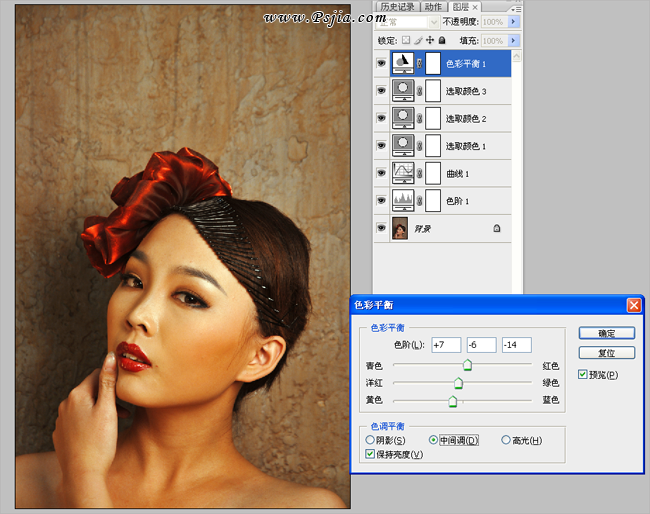The height and width of the screenshot is (514, 650).
Task: Click the lock all padlock icon
Action: [x=443, y=40]
